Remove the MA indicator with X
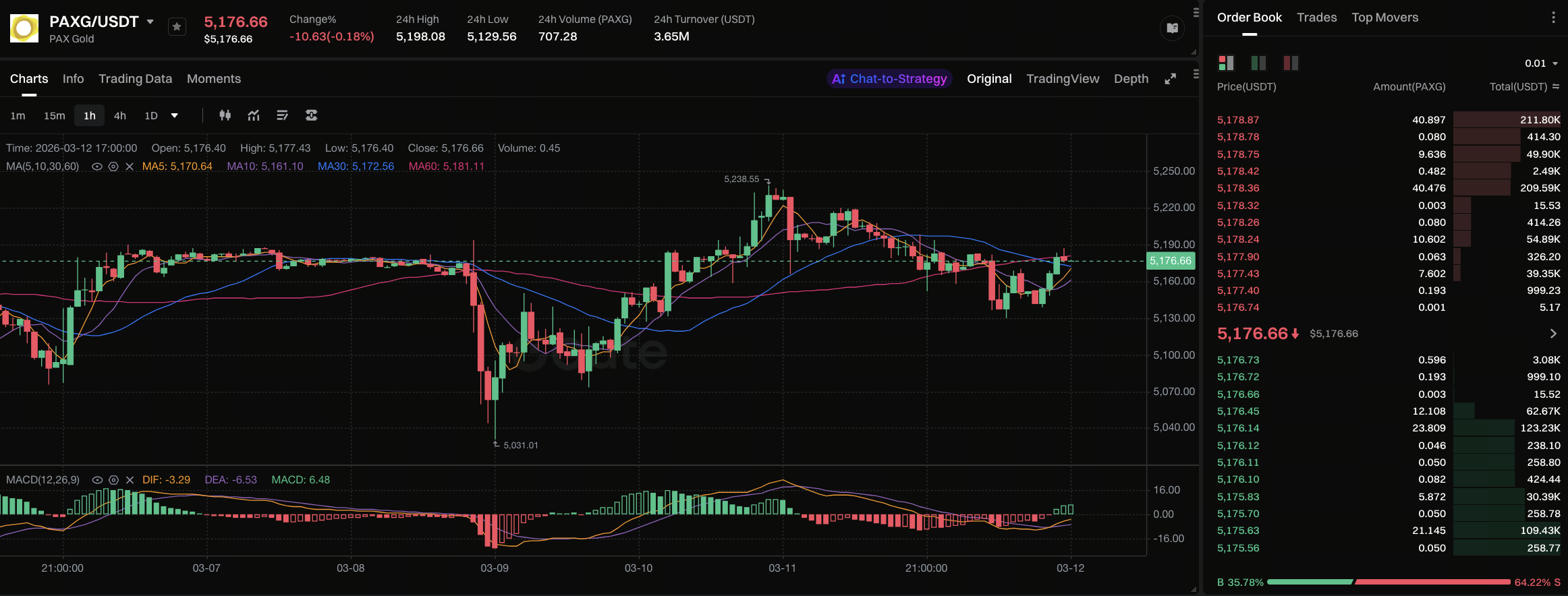1568x596 pixels. click(130, 167)
